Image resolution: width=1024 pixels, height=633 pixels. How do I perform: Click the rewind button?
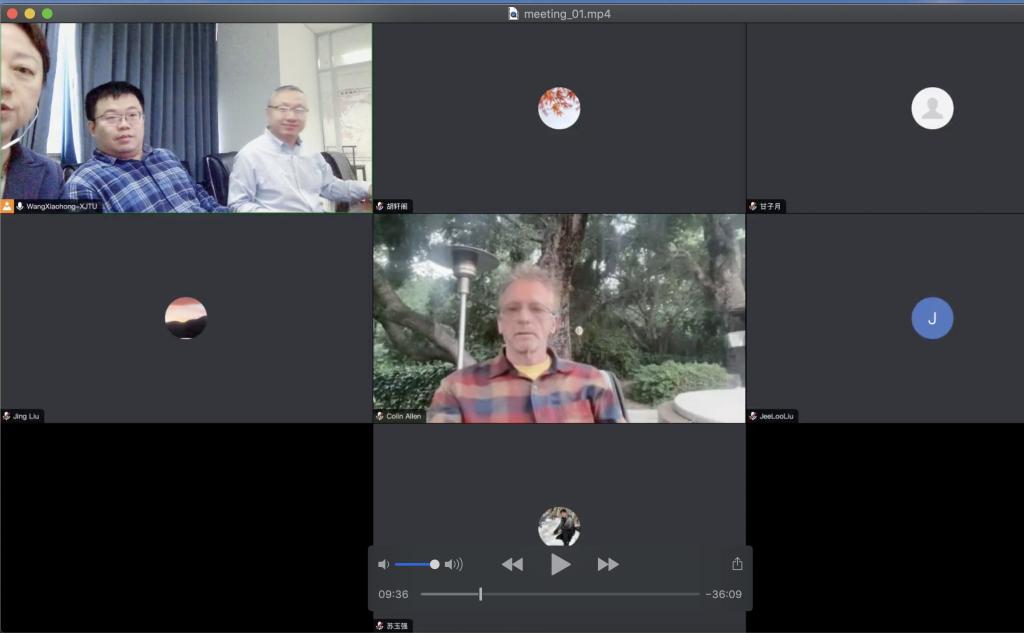pos(512,564)
